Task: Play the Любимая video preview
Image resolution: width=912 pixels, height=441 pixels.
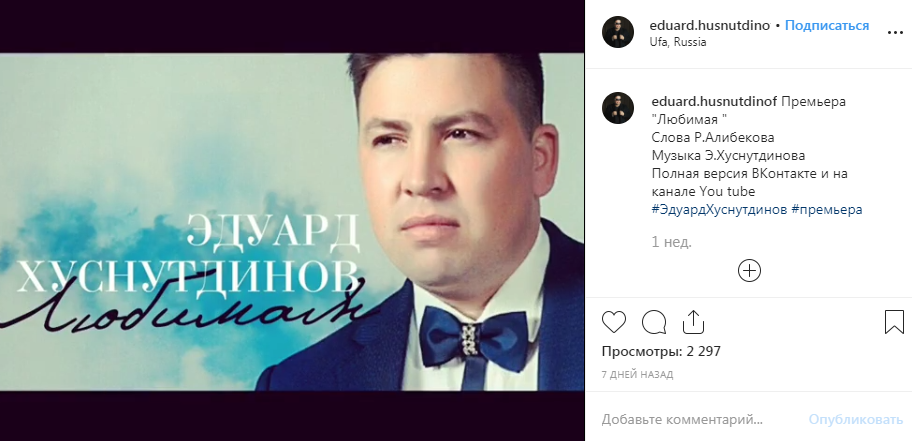Action: pos(292,221)
